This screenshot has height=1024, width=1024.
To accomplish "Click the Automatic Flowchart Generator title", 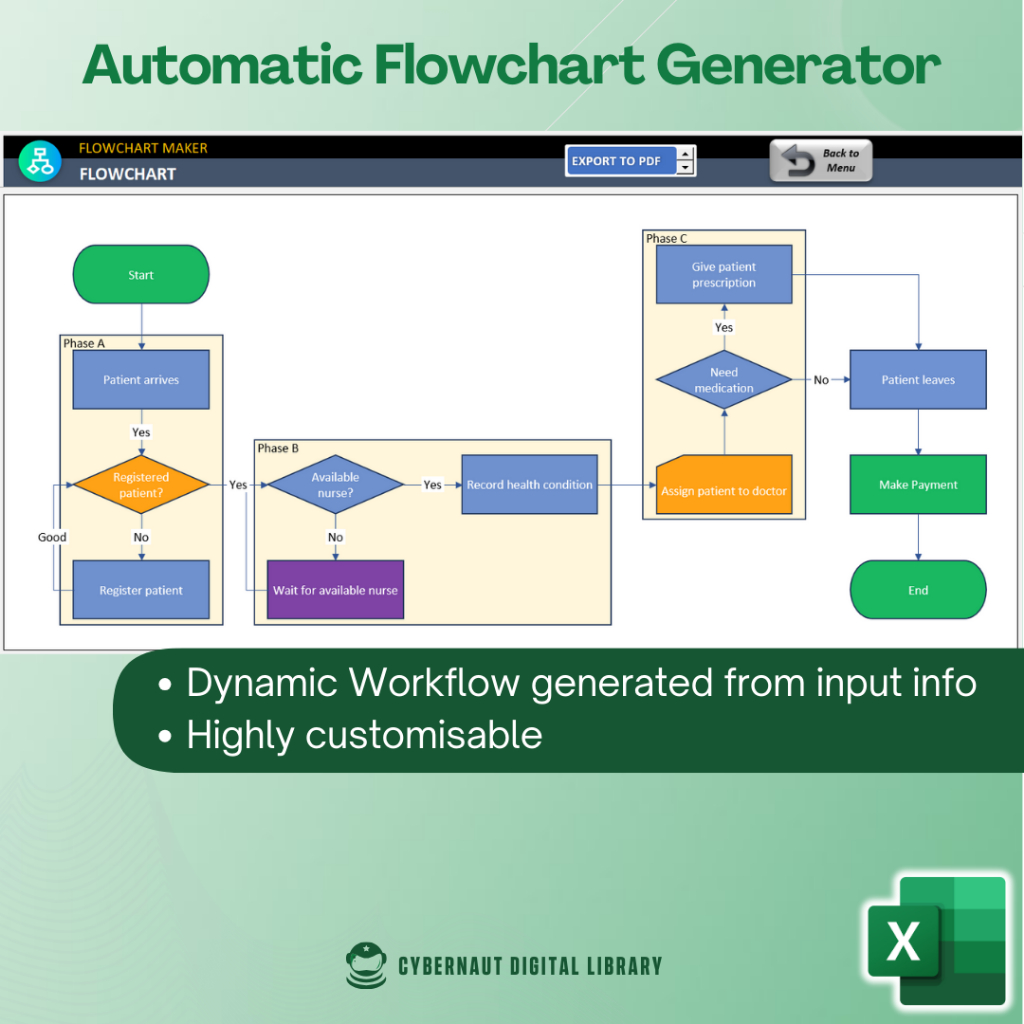I will (511, 65).
